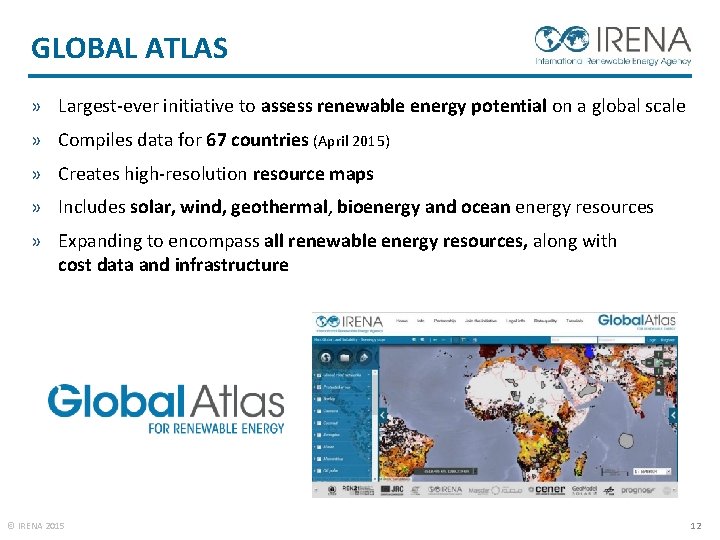
Task: Click the Login link
Action: [x=652, y=340]
